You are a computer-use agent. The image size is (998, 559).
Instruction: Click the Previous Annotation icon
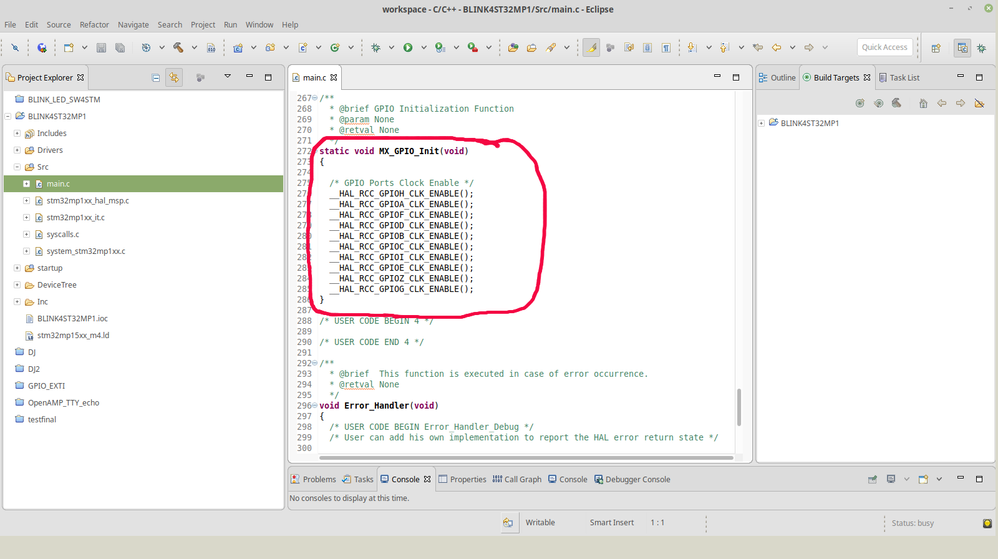[x=724, y=47]
